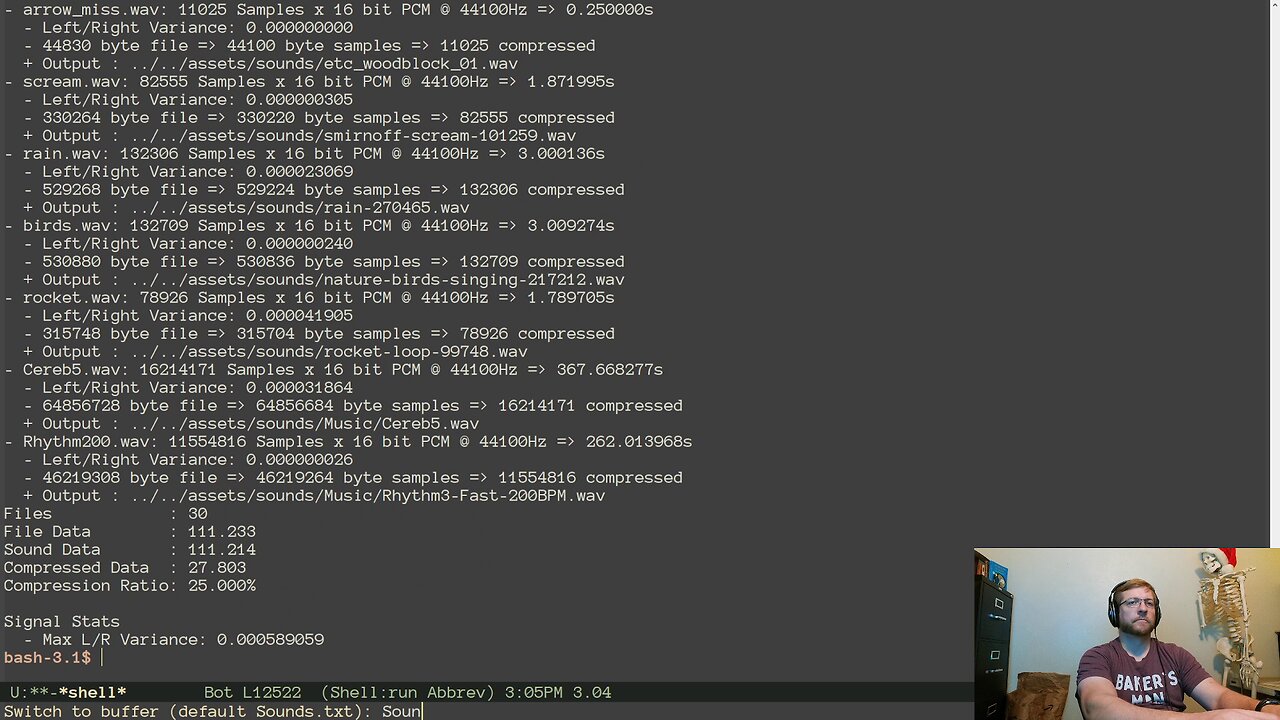Click the rain-270465.wav output path
This screenshot has height=720, width=1280.
point(299,207)
